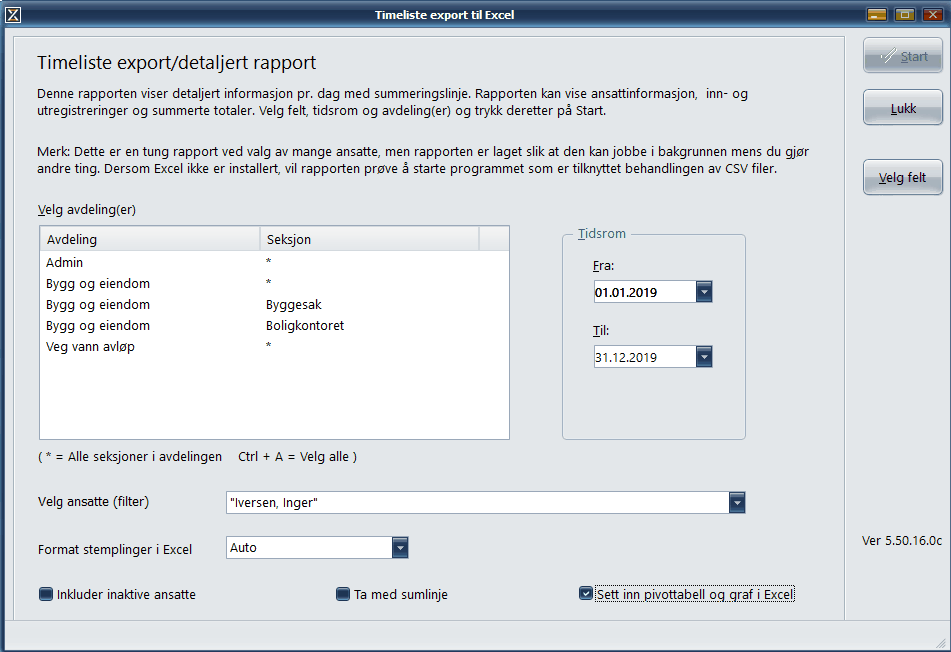This screenshot has height=652, width=951.
Task: Click the Lukk button
Action: click(903, 107)
